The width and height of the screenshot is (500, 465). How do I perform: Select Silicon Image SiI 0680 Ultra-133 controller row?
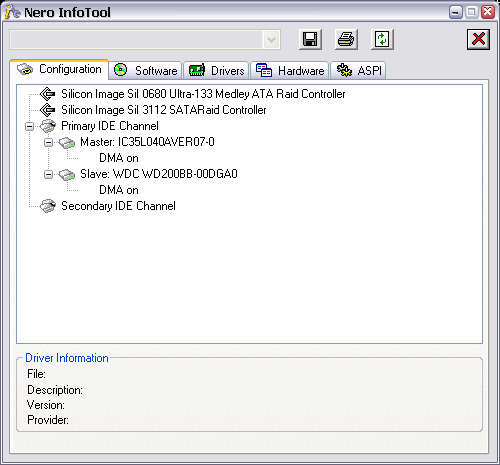(203, 94)
